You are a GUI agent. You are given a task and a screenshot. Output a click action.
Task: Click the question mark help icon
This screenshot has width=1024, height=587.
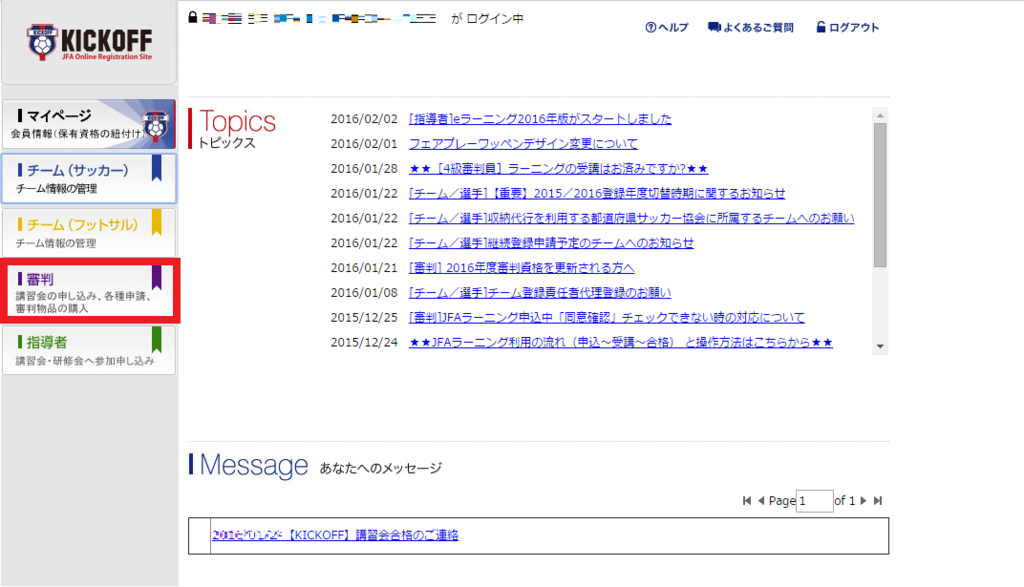tap(650, 27)
